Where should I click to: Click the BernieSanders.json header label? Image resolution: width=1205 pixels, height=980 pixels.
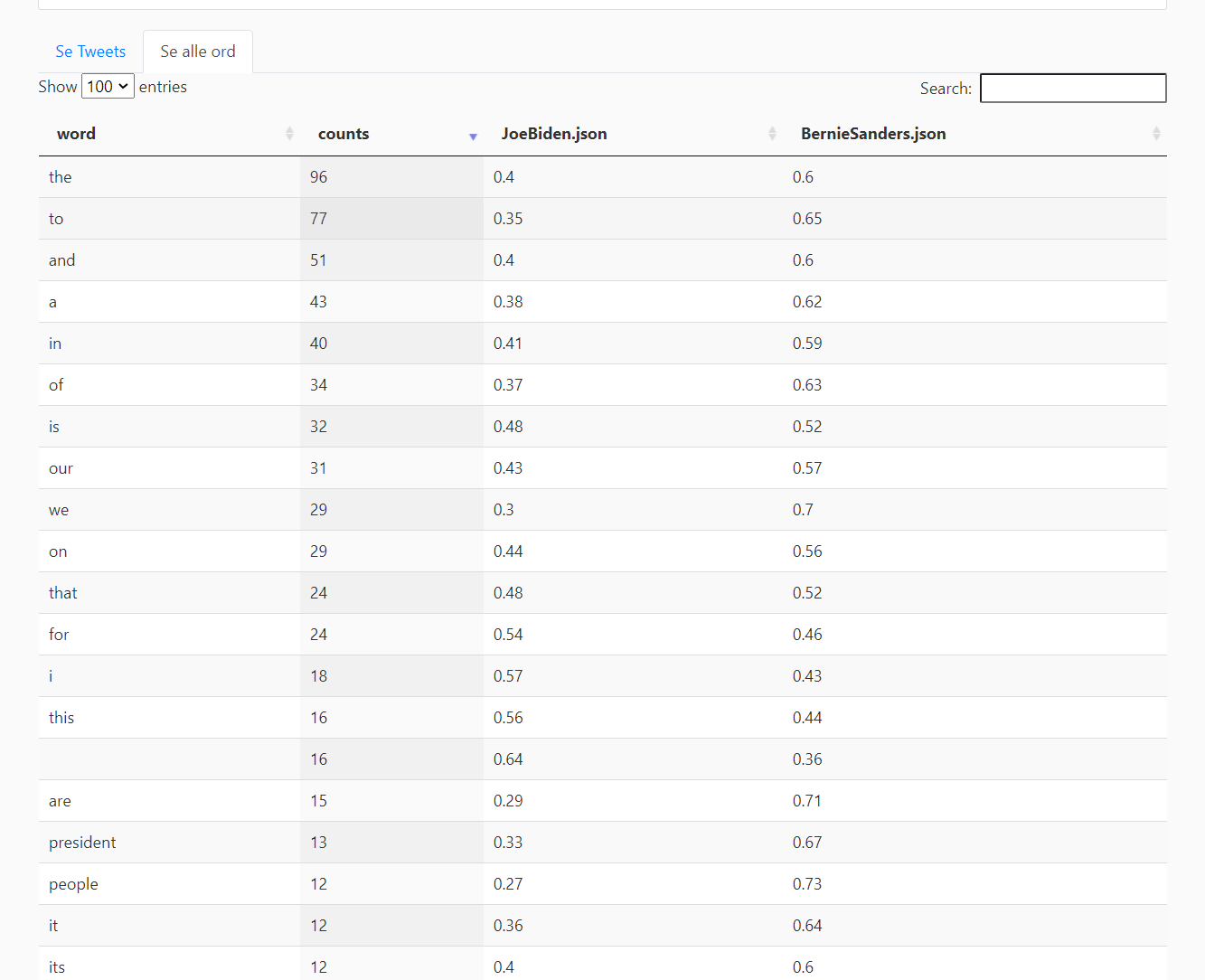(873, 134)
